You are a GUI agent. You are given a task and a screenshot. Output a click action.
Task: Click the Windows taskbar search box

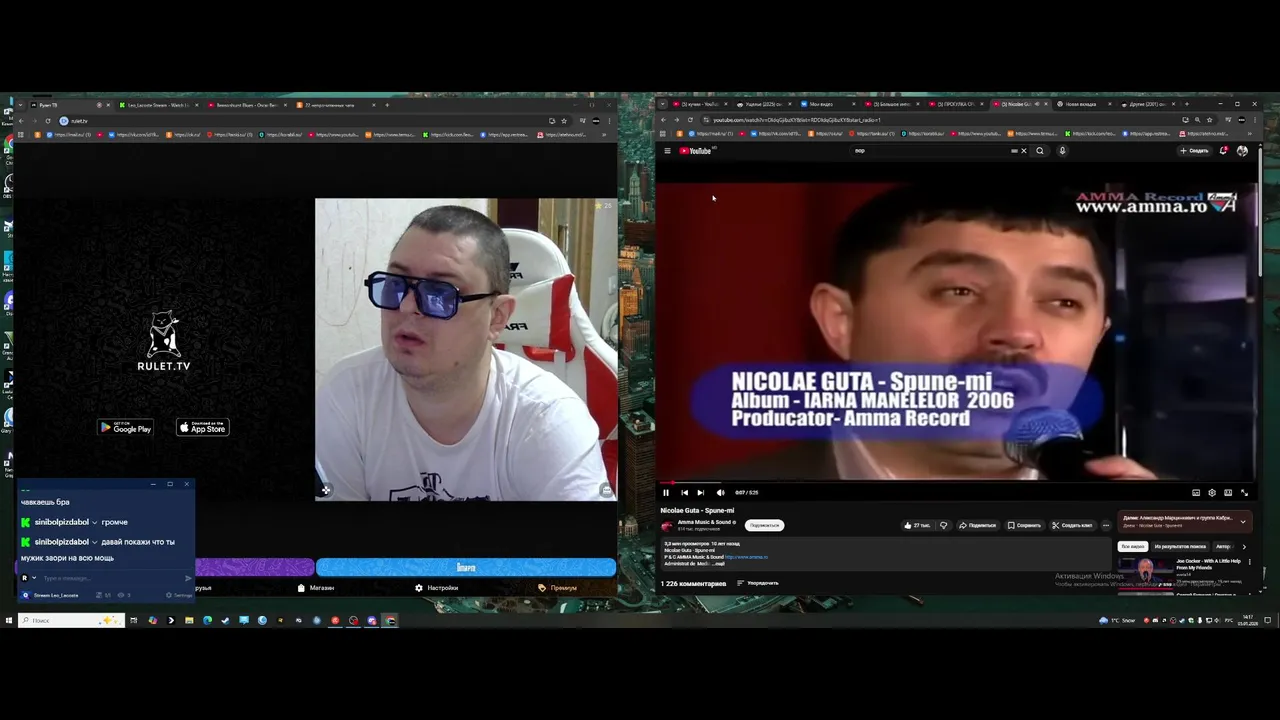tap(71, 620)
